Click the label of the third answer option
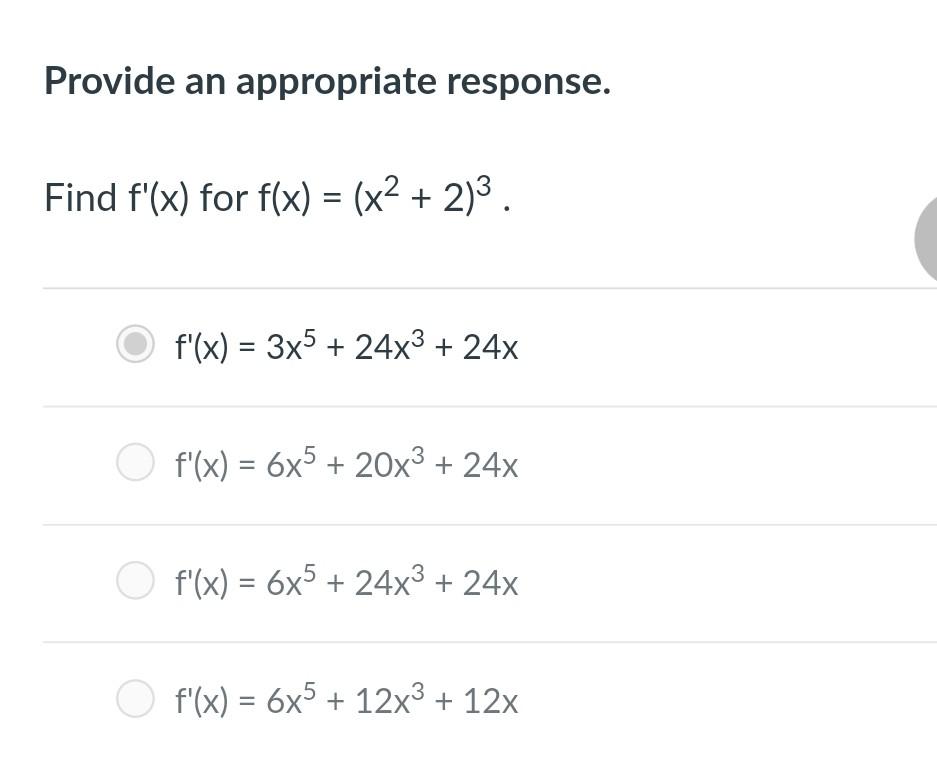The image size is (937, 774). (x=347, y=582)
